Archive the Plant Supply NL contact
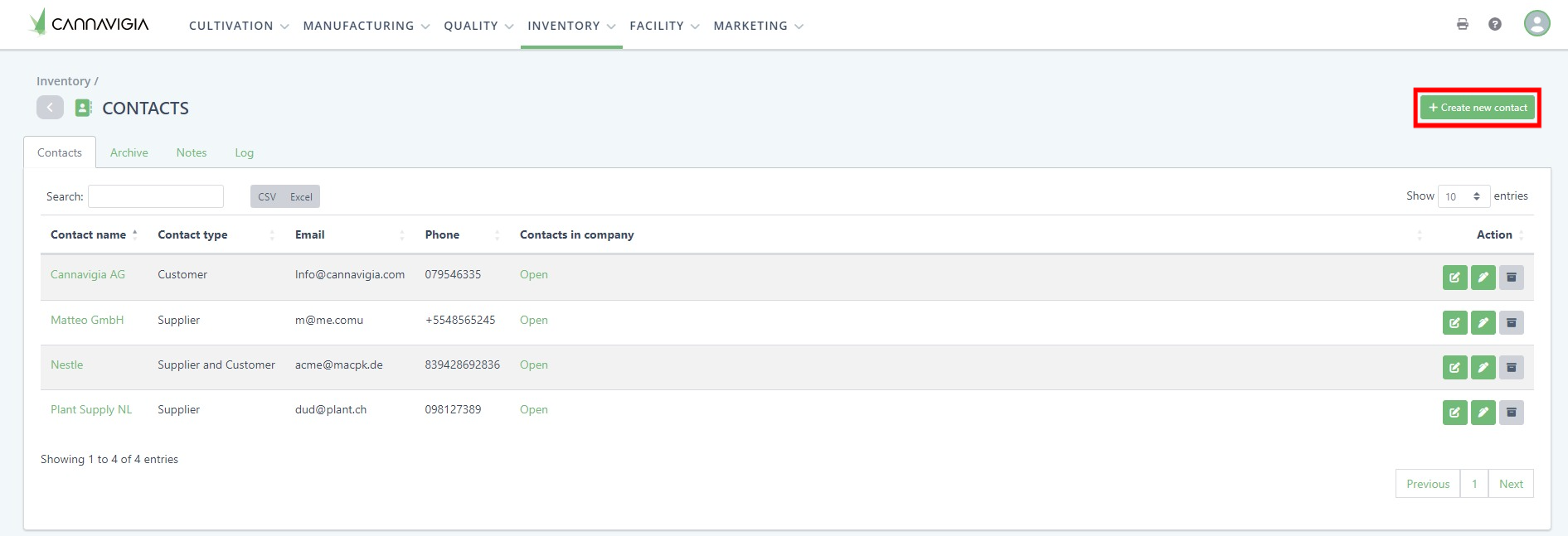The height and width of the screenshot is (536, 1568). click(x=1511, y=412)
